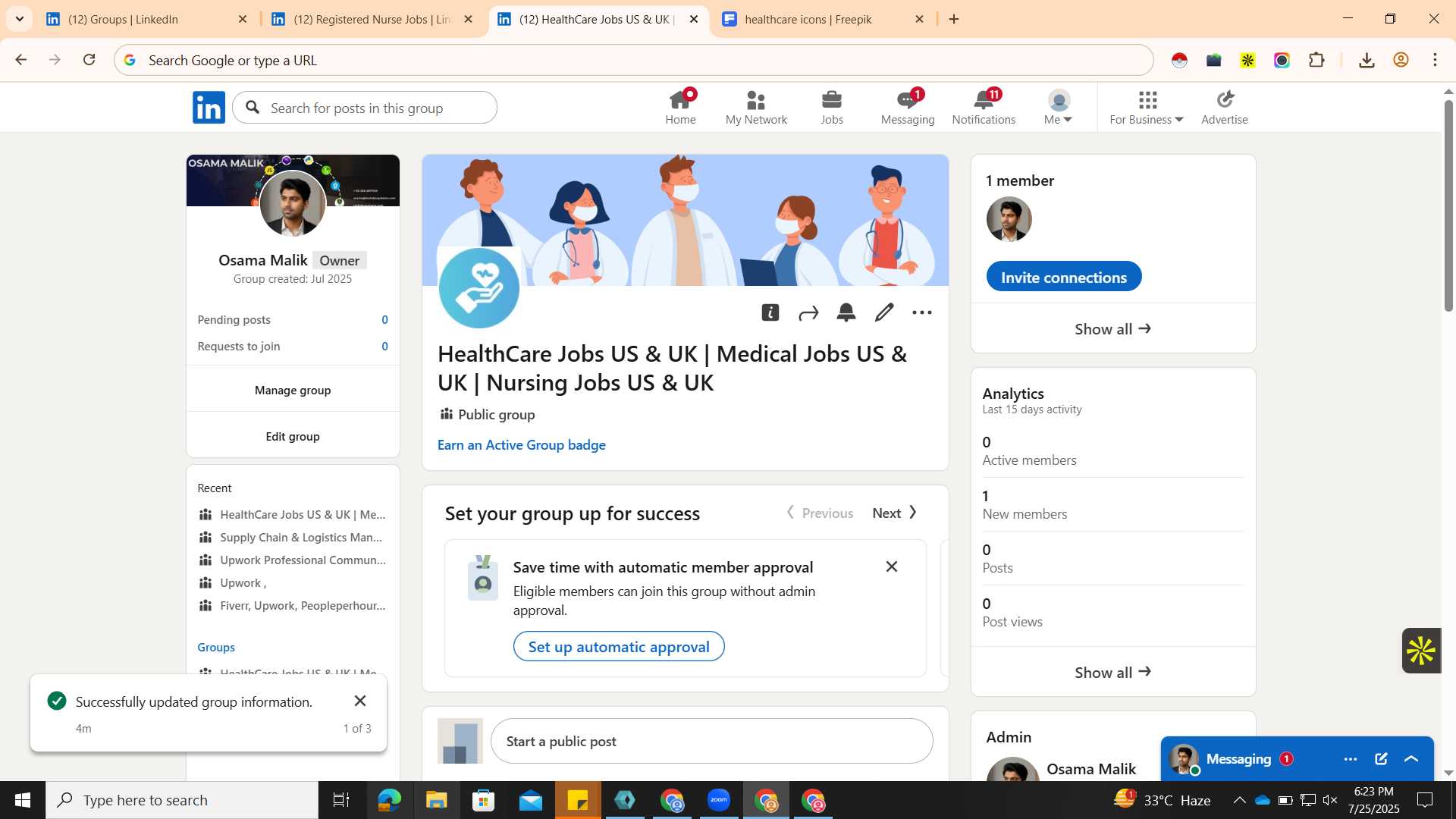The height and width of the screenshot is (819, 1456).
Task: Open the browser Extensions puzzle icon
Action: [x=1317, y=60]
